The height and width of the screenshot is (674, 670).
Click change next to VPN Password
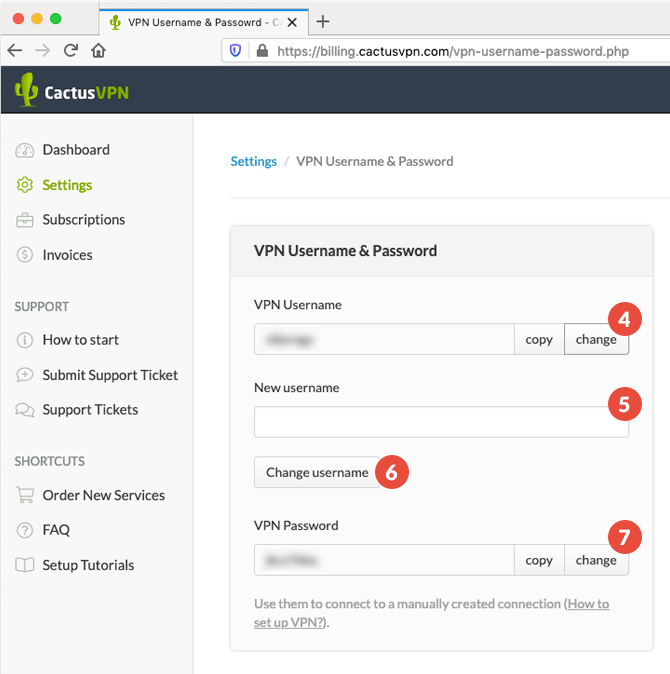tap(596, 560)
